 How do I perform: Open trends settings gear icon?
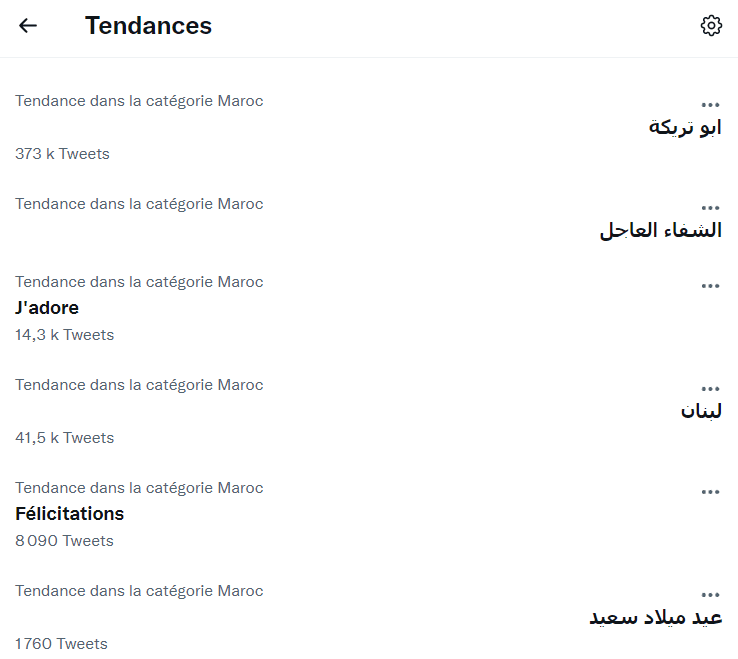pyautogui.click(x=711, y=26)
